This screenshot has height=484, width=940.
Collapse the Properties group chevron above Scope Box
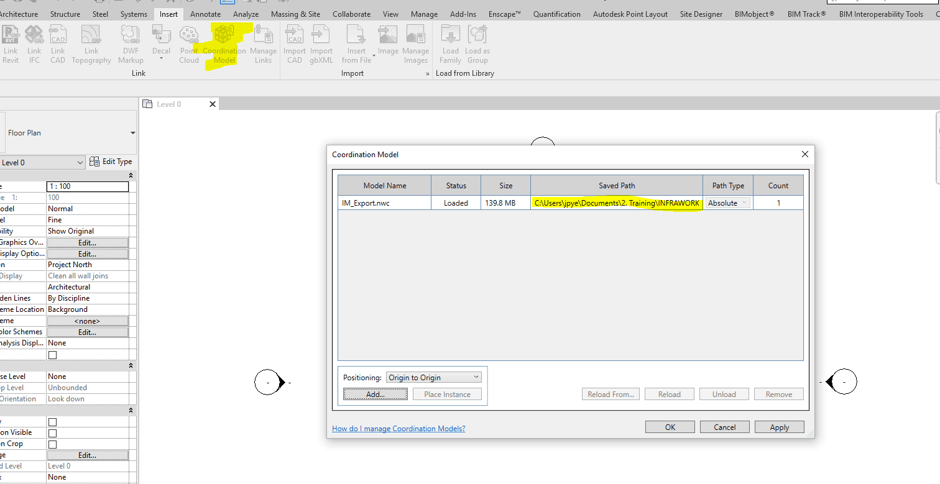(x=131, y=365)
